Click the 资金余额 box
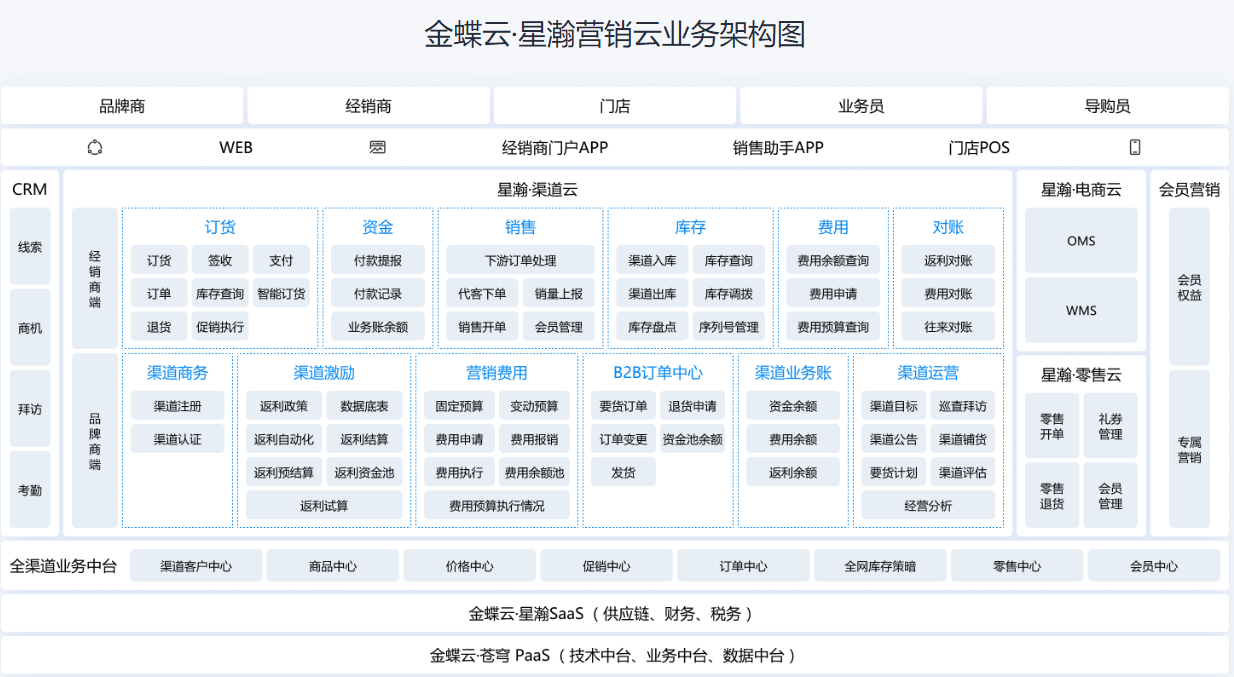The width and height of the screenshot is (1234, 677). click(793, 406)
